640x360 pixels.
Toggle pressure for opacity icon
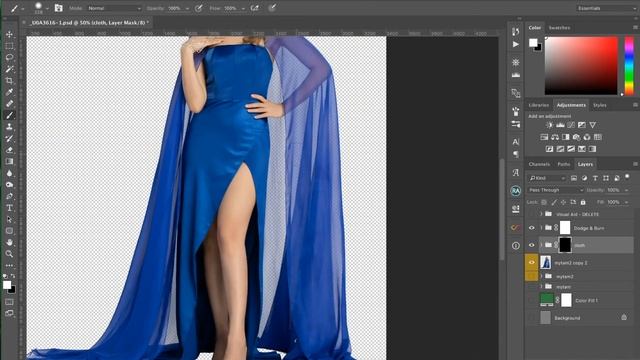click(199, 8)
